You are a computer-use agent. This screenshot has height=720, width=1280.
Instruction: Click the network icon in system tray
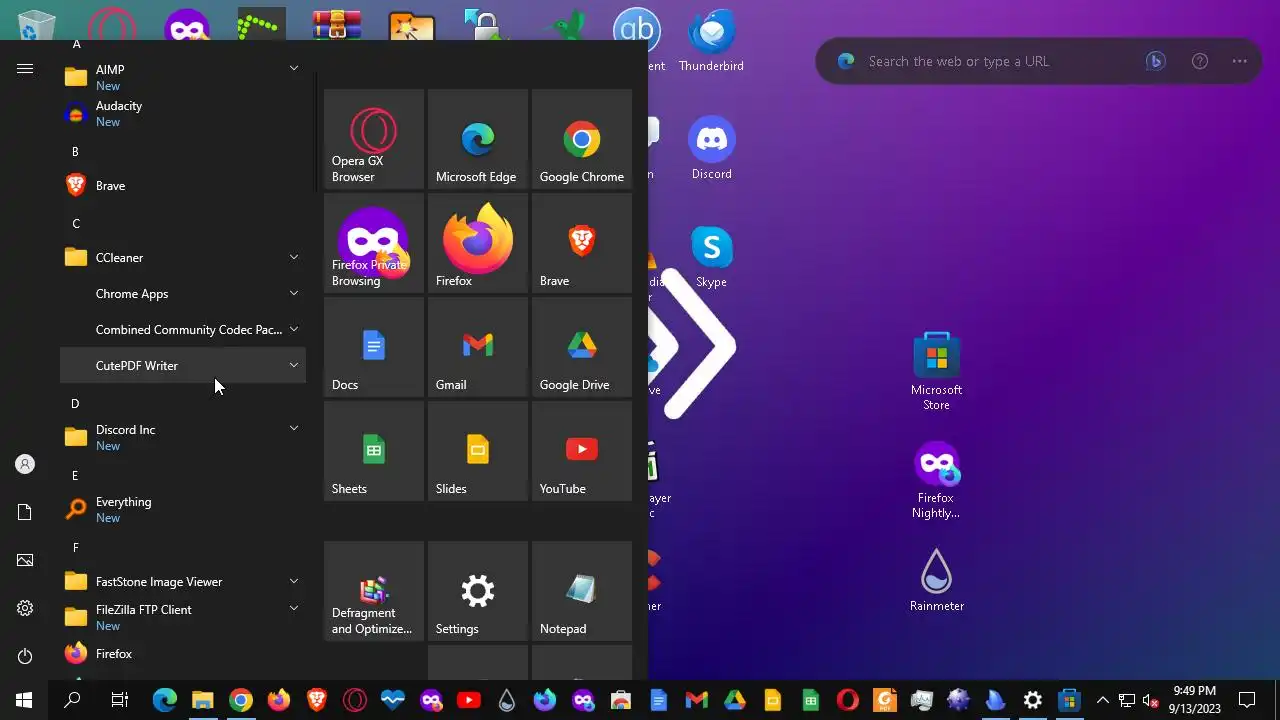pyautogui.click(x=1127, y=700)
